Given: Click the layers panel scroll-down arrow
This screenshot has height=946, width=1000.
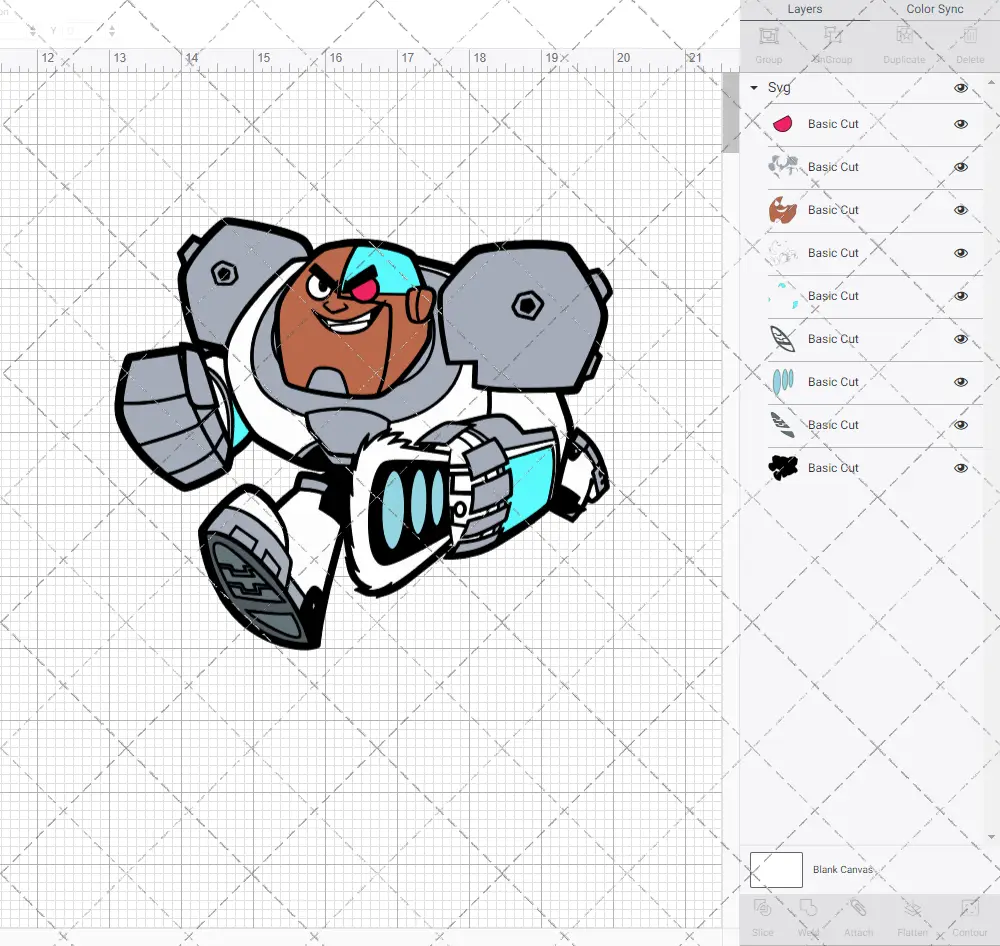Looking at the screenshot, I should click(990, 837).
